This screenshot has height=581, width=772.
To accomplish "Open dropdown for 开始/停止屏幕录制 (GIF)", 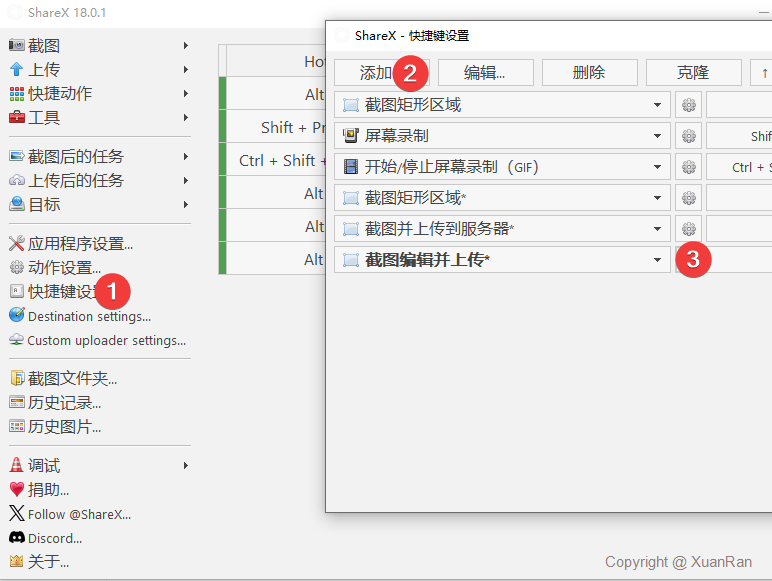I will pyautogui.click(x=657, y=167).
